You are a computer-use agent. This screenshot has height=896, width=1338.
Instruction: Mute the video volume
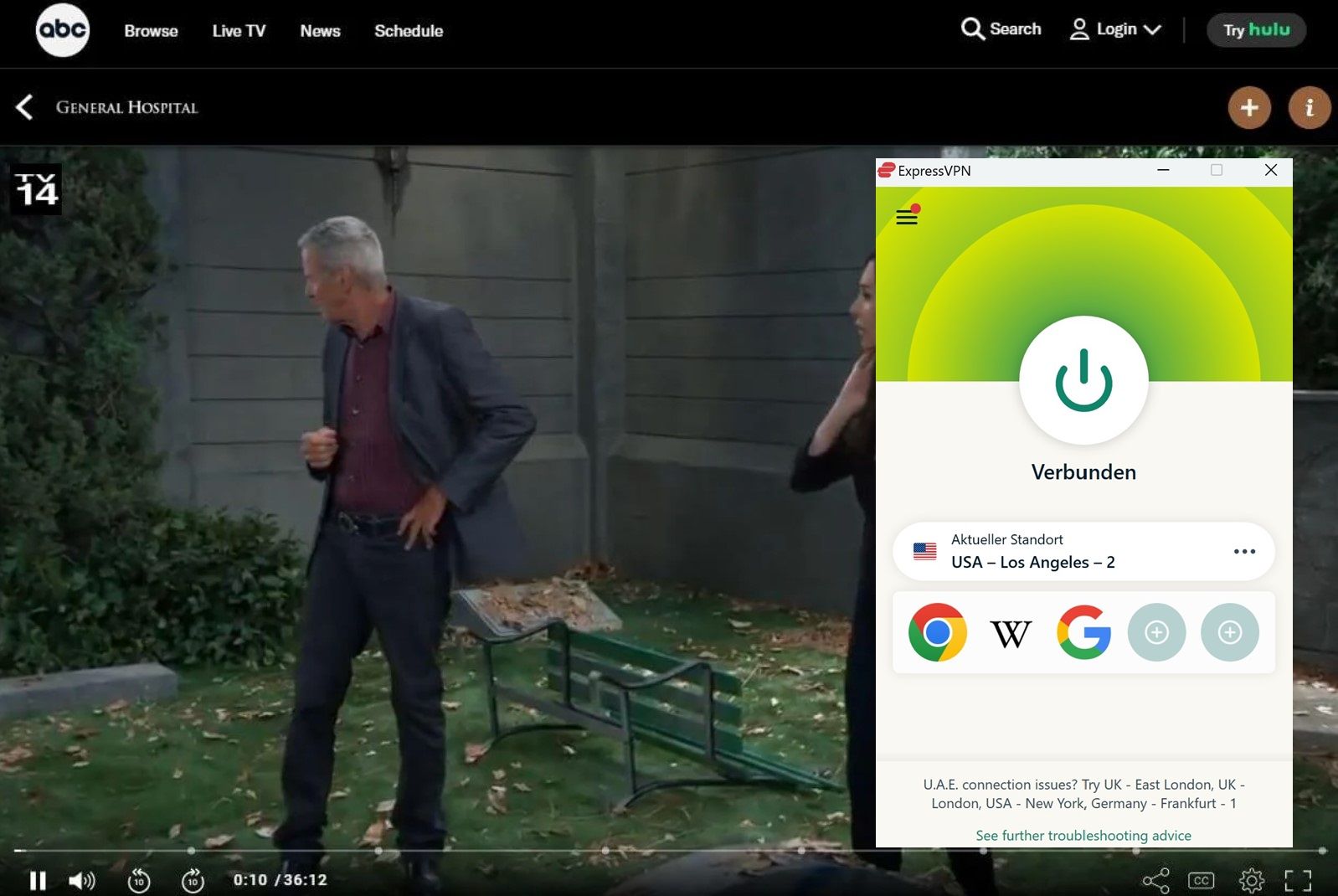coord(82,881)
